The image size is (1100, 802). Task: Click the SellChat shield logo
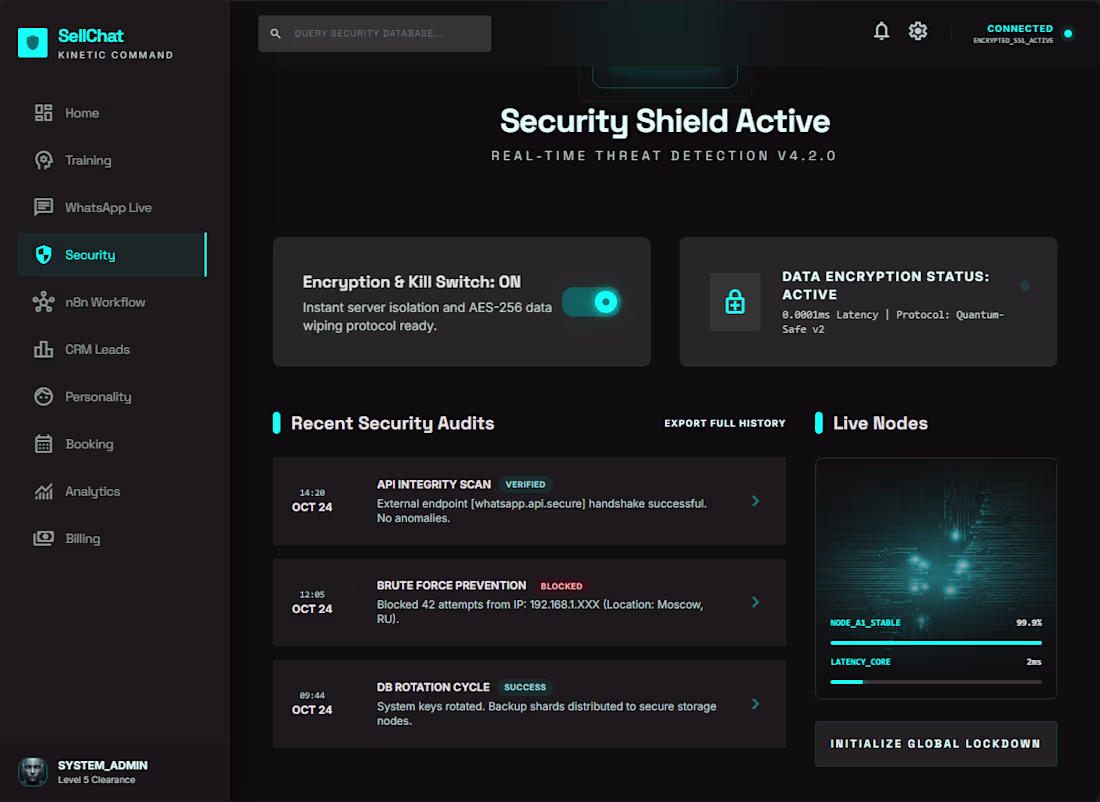tap(33, 43)
